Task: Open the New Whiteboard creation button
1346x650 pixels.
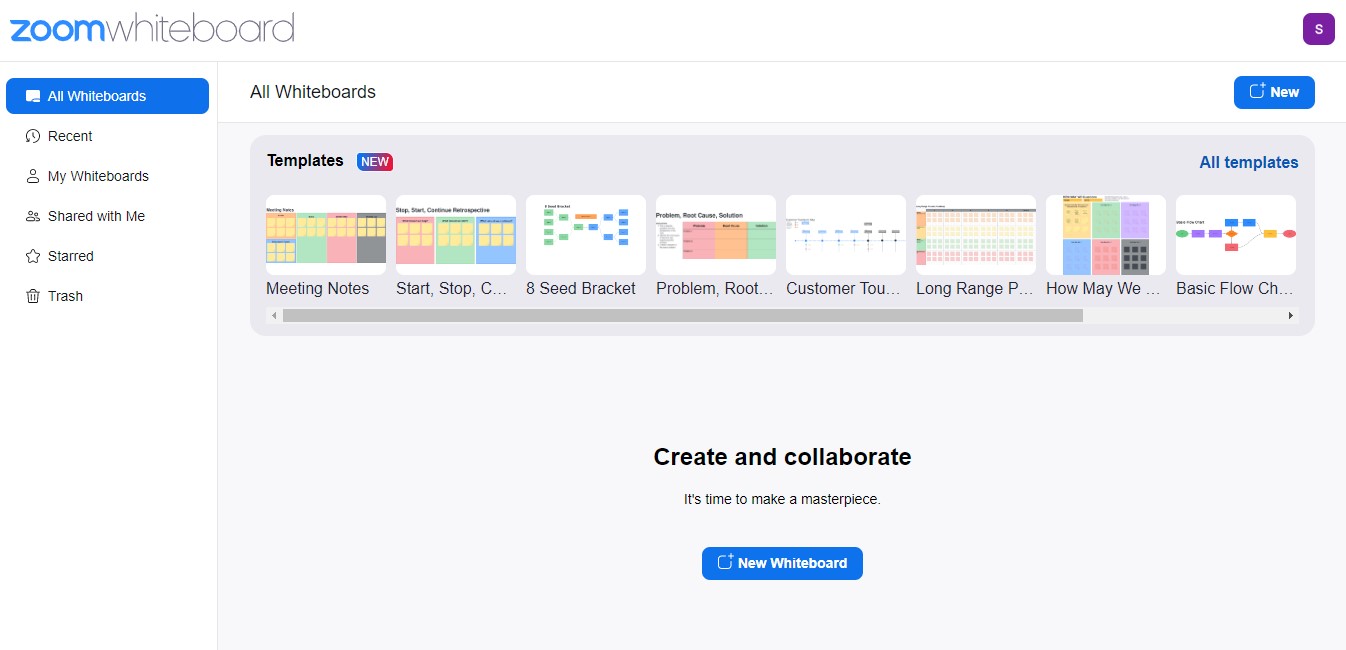Action: pyautogui.click(x=782, y=563)
